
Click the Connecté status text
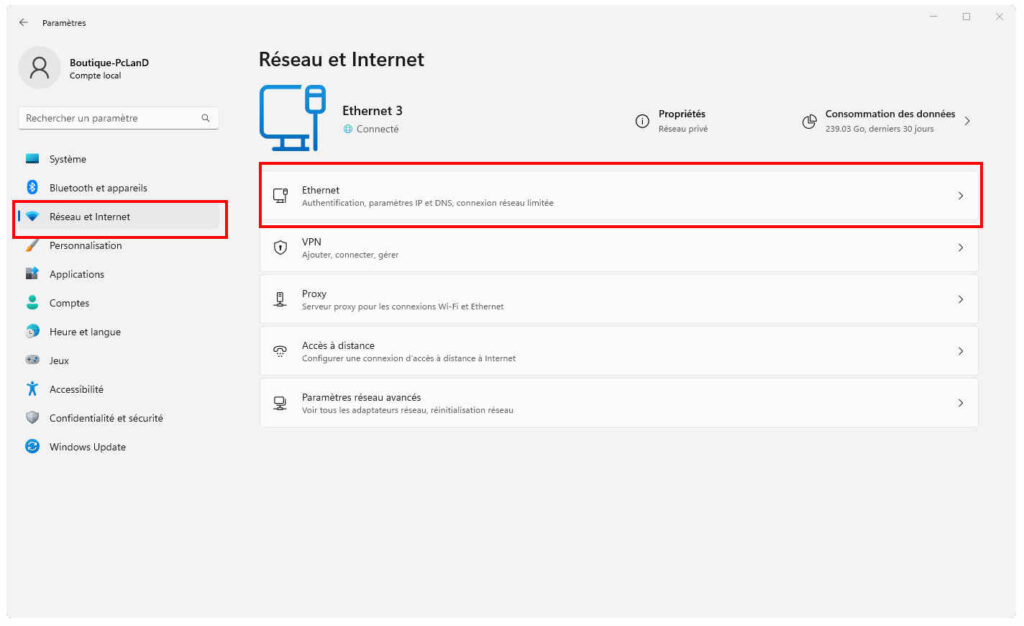(x=377, y=129)
